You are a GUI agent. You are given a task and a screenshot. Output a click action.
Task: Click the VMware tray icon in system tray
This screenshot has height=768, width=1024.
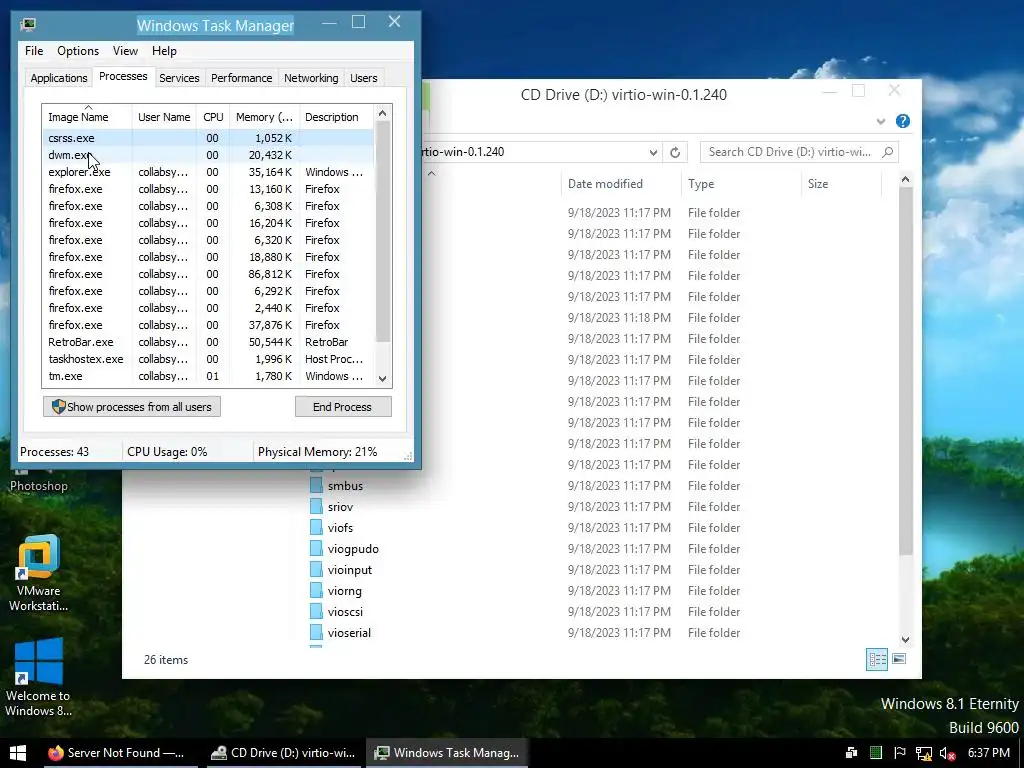[852, 752]
